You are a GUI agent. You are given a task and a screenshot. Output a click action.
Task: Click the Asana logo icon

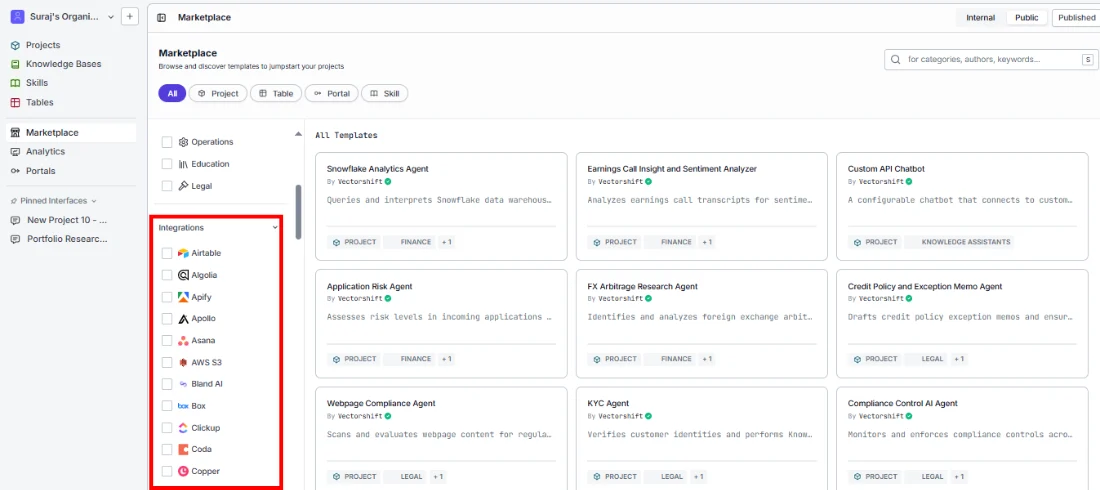click(183, 340)
